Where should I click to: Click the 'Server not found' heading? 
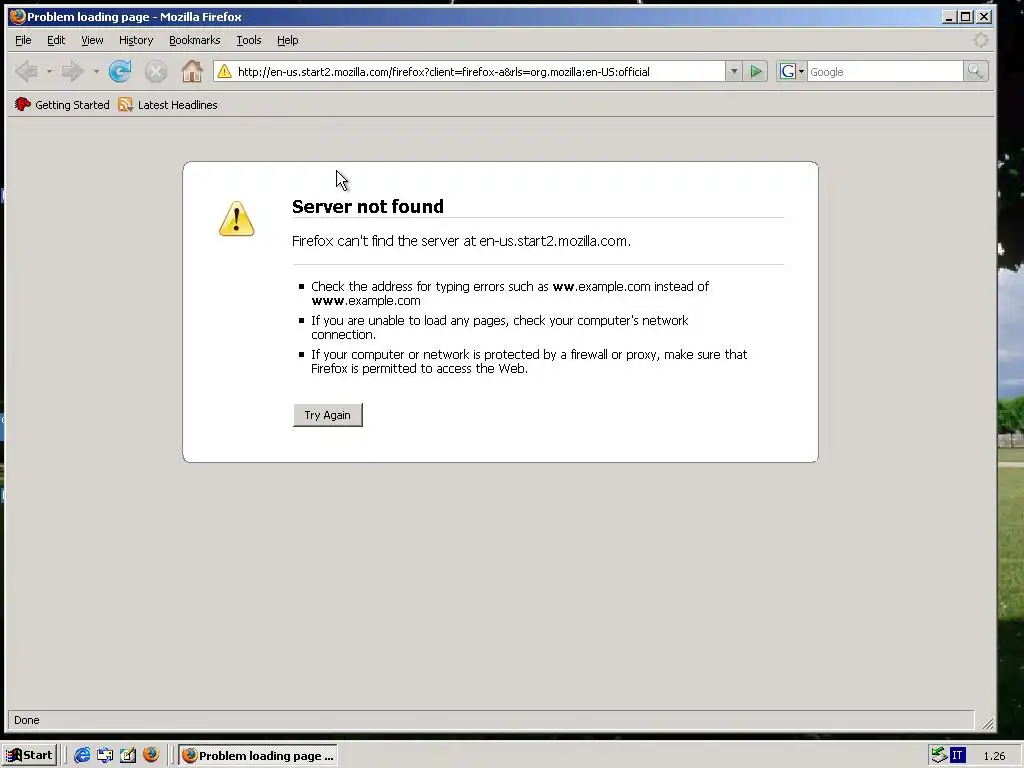(368, 206)
